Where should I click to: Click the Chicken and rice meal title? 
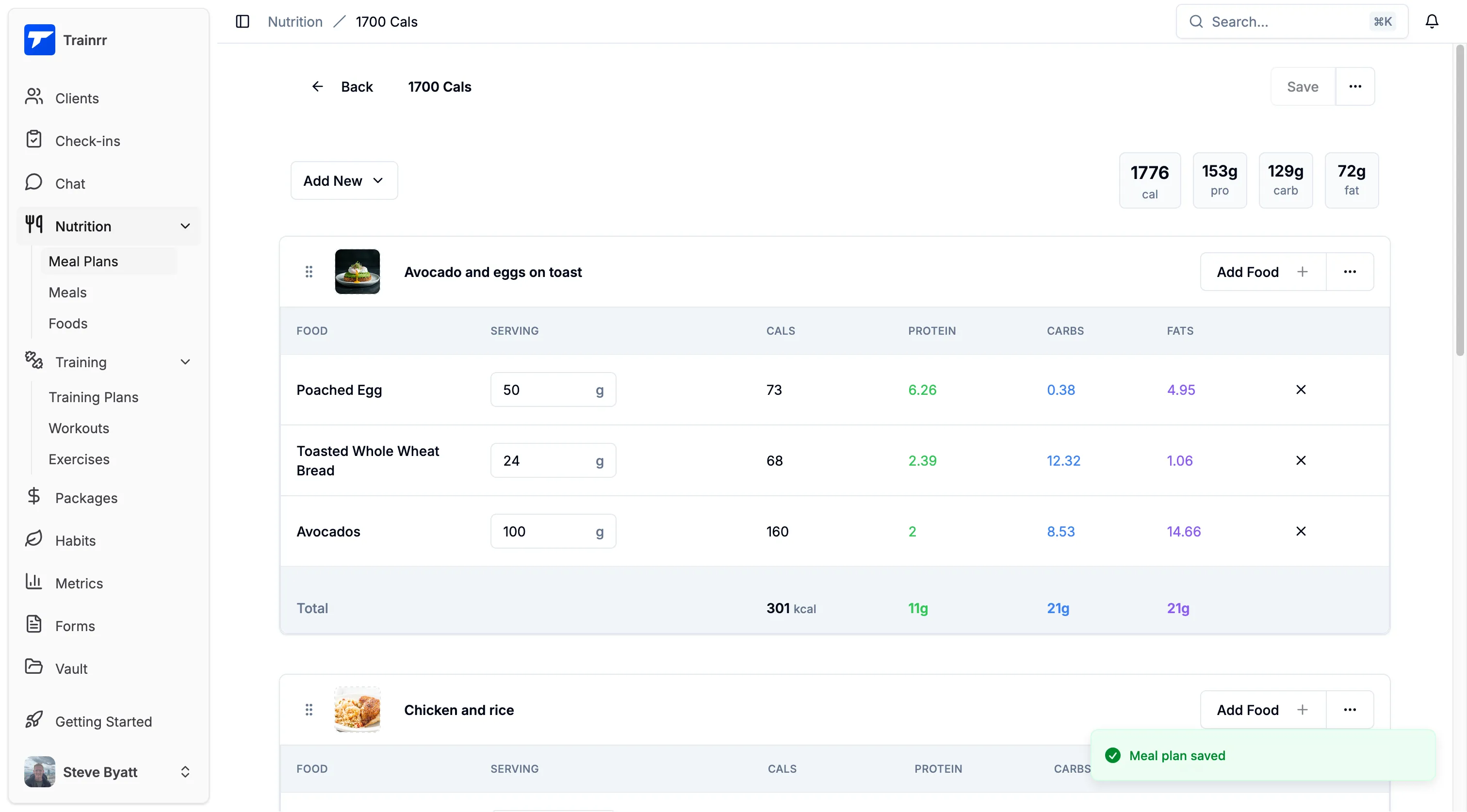click(458, 710)
